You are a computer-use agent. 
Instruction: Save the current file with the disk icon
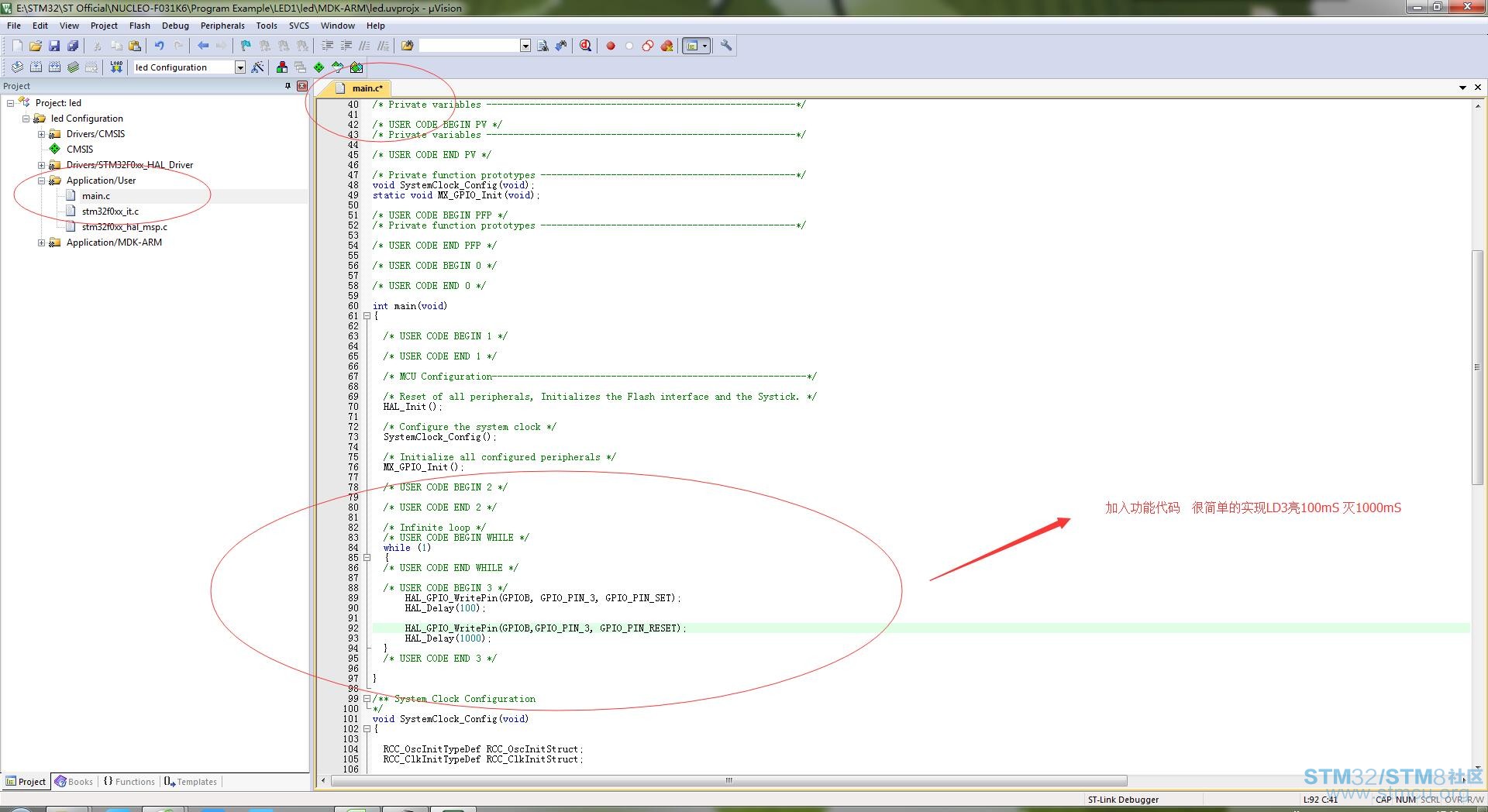pos(54,46)
